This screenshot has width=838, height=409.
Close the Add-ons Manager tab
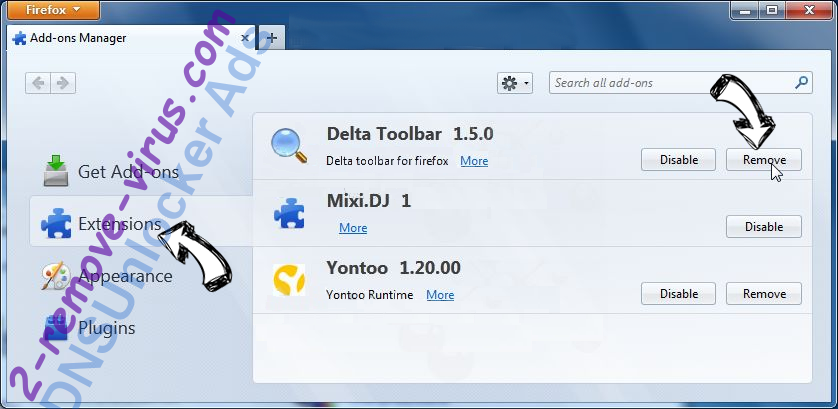245,38
